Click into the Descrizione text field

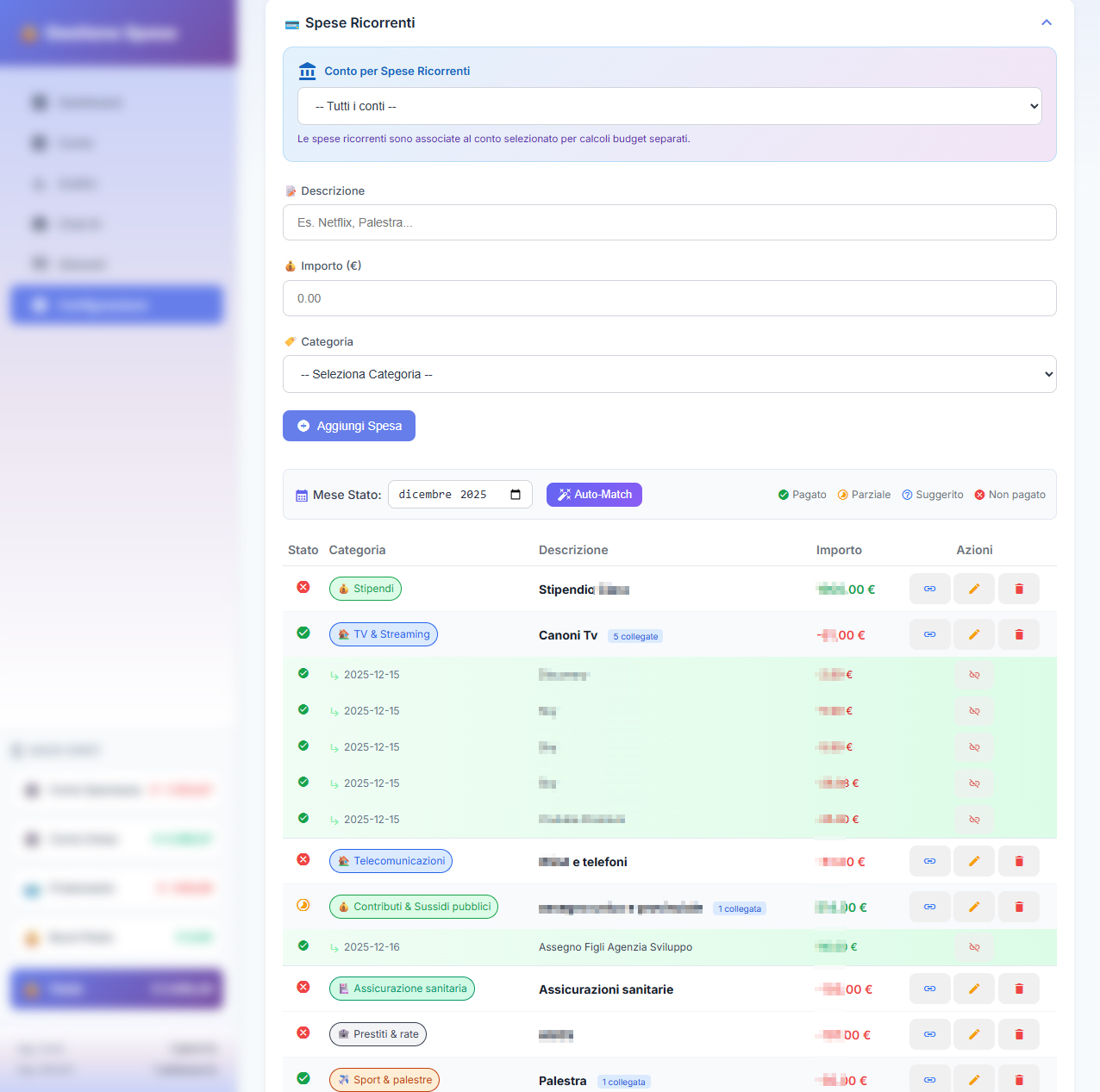(670, 222)
